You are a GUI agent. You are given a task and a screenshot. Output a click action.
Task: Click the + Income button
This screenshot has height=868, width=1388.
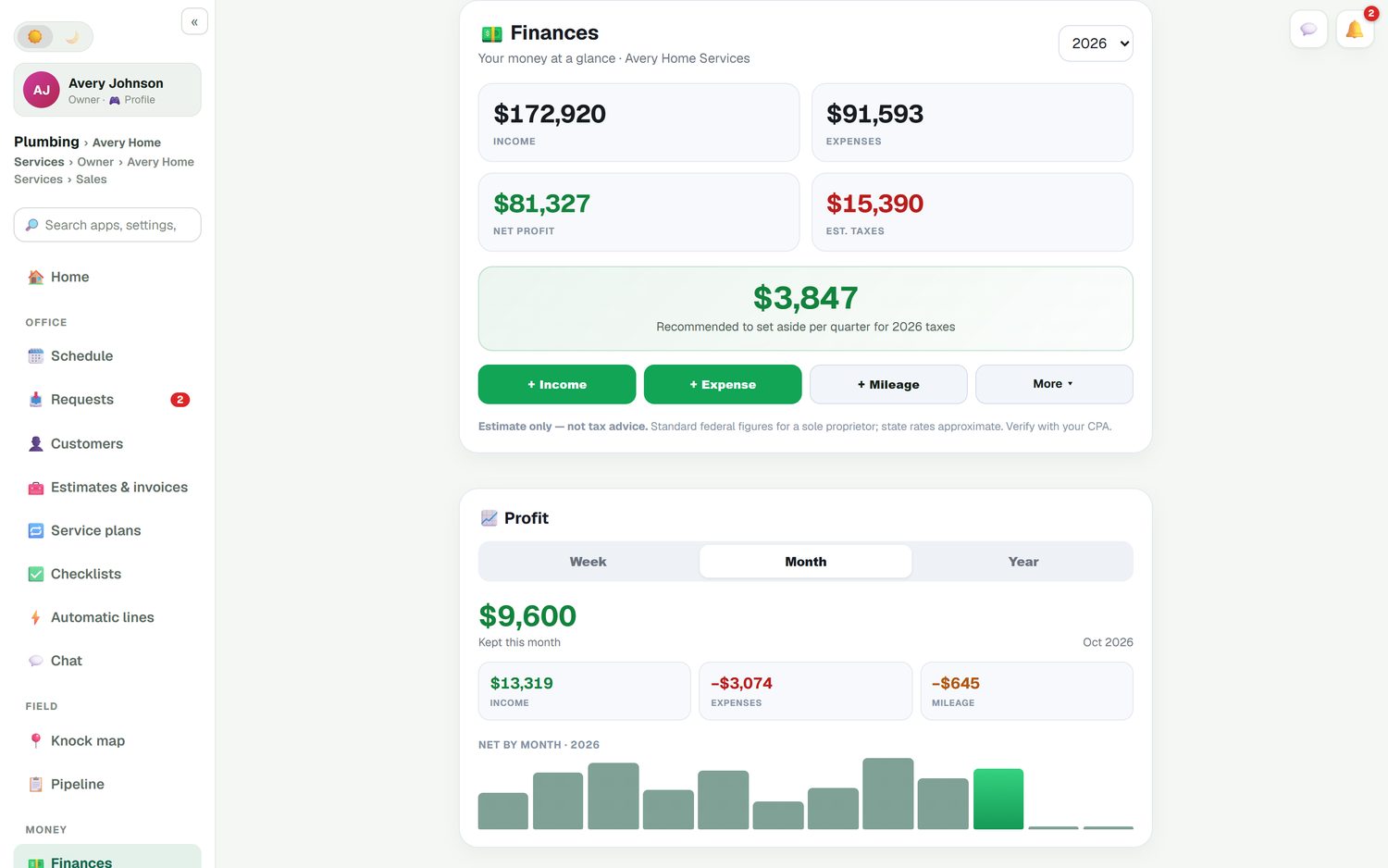(x=557, y=384)
